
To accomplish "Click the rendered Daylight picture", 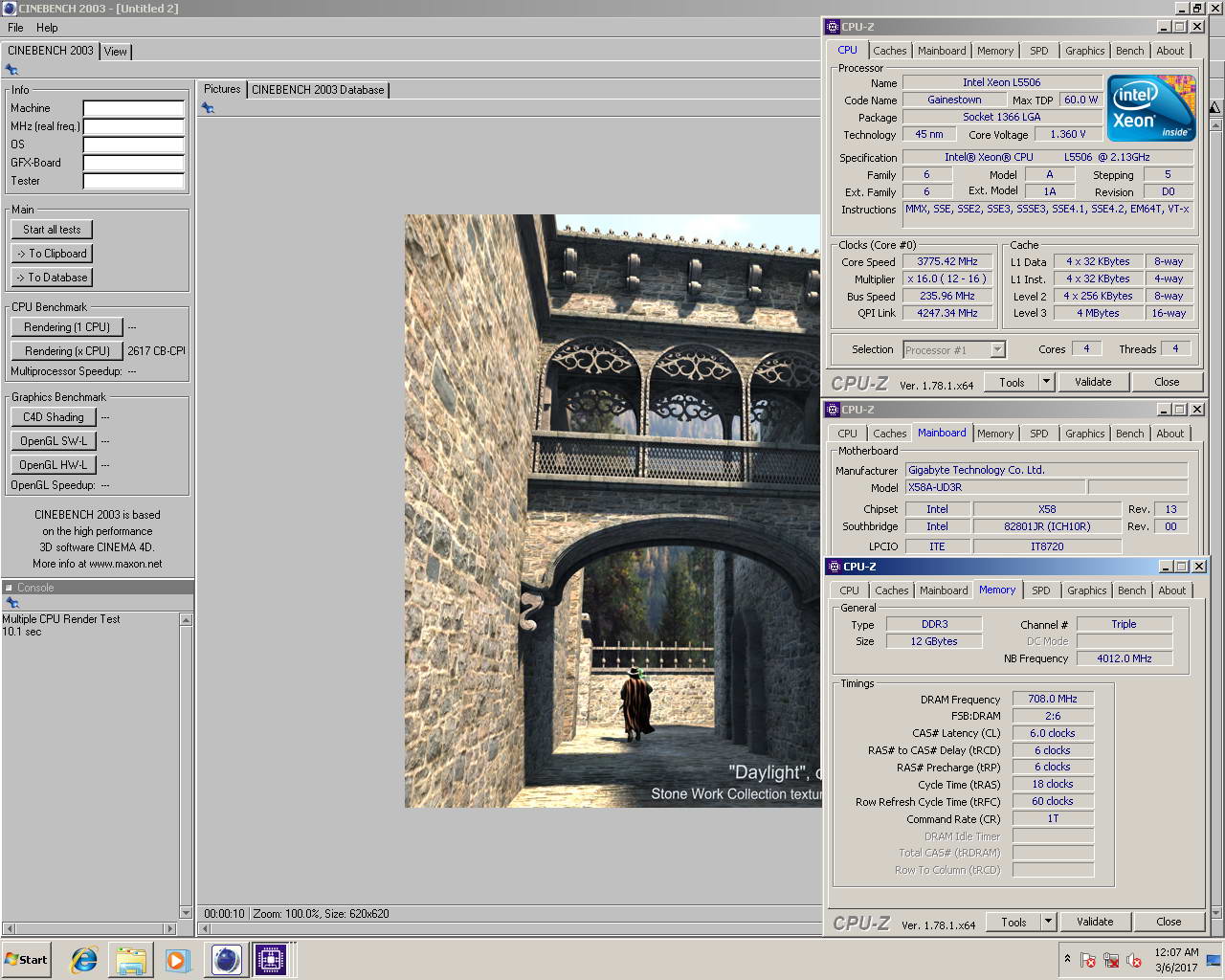I will pyautogui.click(x=612, y=511).
